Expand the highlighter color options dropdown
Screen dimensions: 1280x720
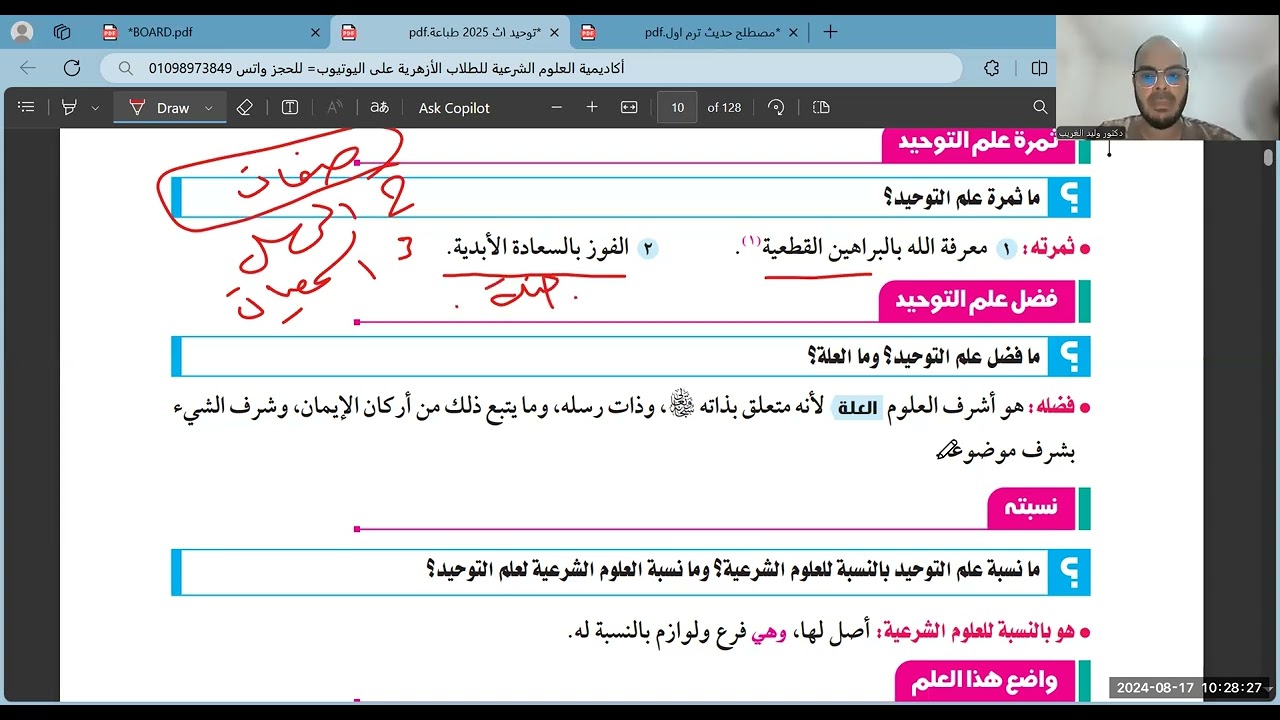pyautogui.click(x=95, y=108)
